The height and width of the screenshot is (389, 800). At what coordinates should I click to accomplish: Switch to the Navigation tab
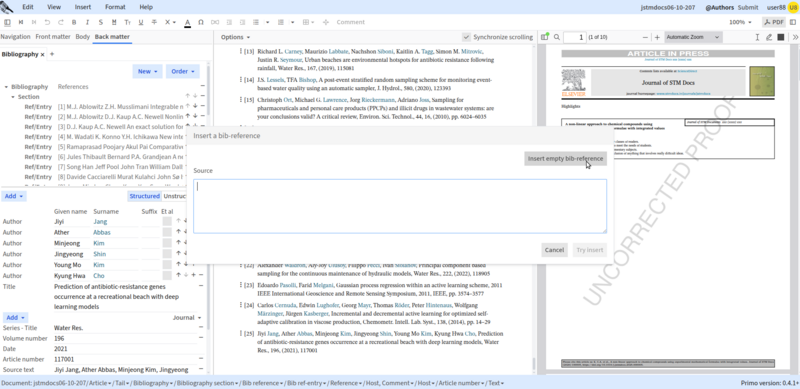15,37
